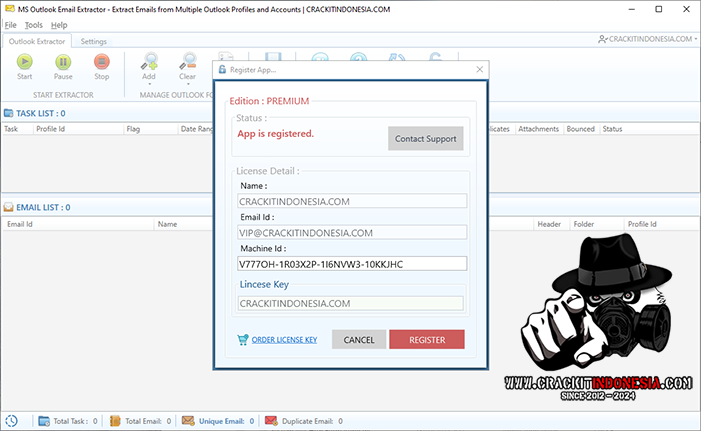The width and height of the screenshot is (701, 431).
Task: Click inside the Machine Id field
Action: [x=351, y=264]
